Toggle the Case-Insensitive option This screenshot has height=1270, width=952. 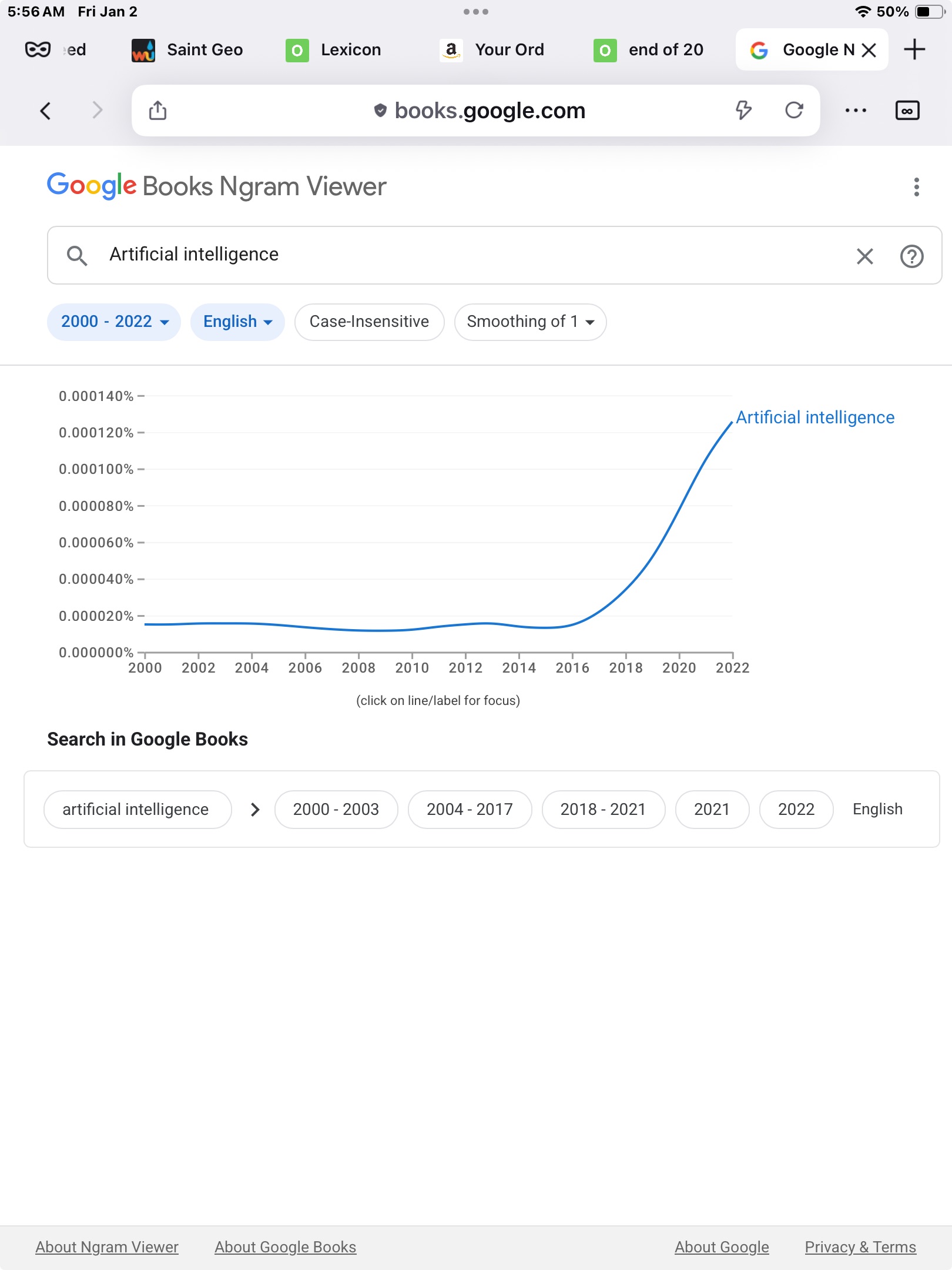(369, 322)
